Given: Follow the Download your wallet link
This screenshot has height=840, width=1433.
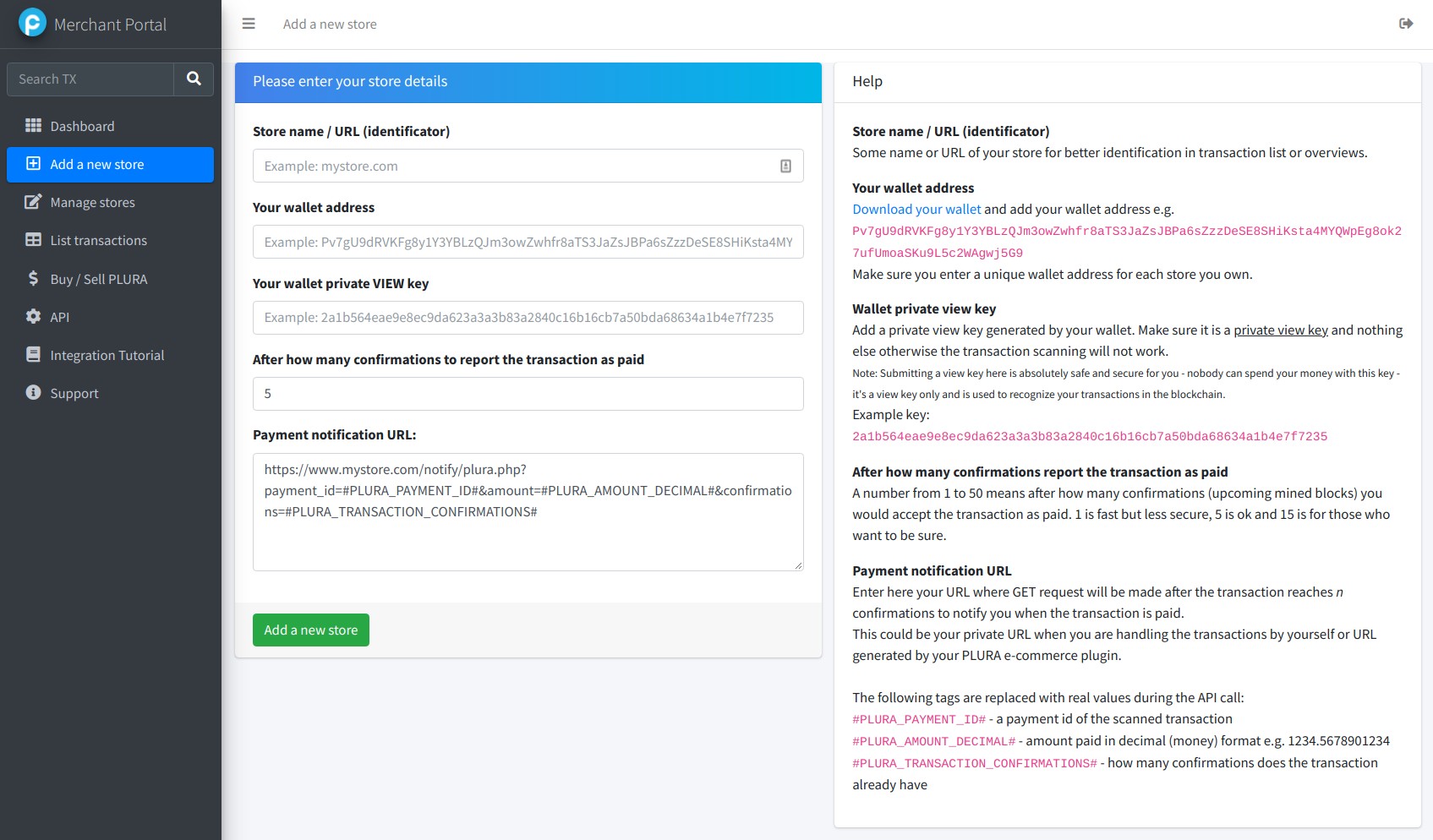Looking at the screenshot, I should point(916,210).
